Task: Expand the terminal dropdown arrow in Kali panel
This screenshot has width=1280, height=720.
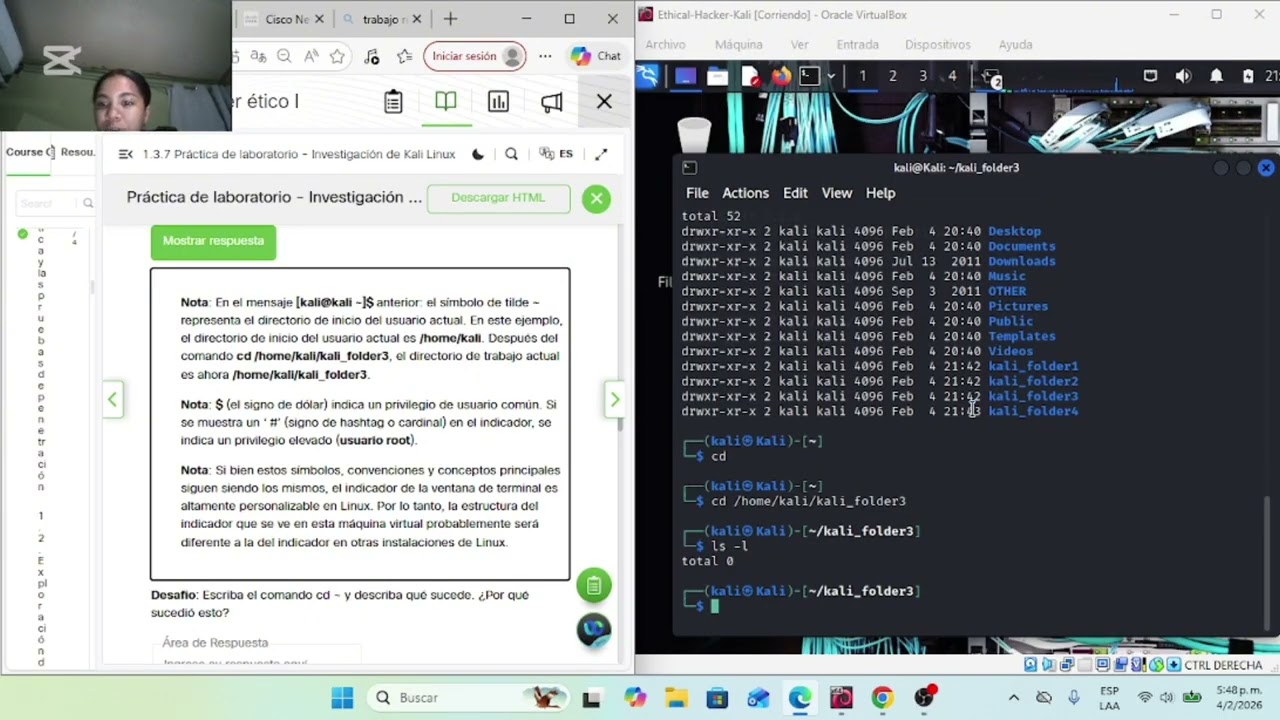Action: (x=830, y=76)
